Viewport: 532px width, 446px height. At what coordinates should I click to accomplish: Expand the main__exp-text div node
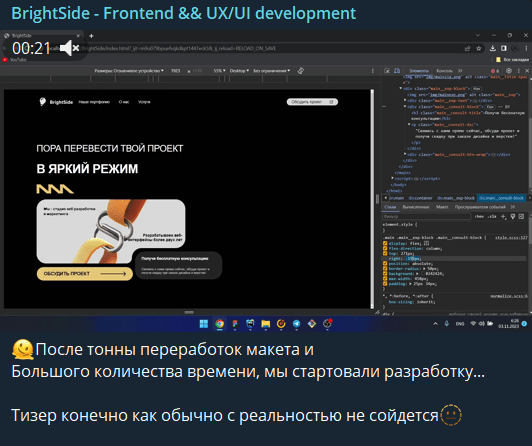[405, 100]
